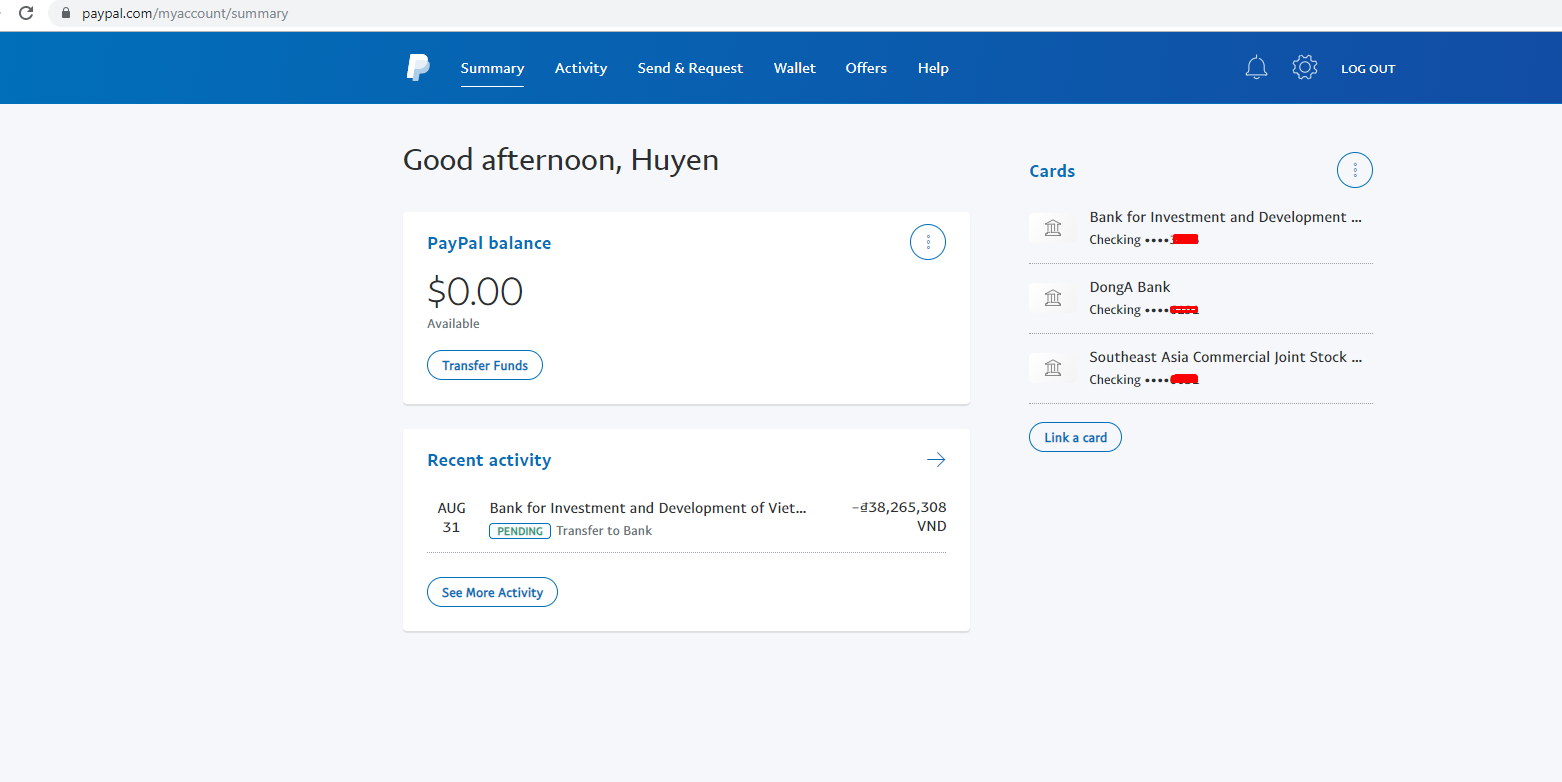Click the address bar padlock icon
Image resolution: width=1562 pixels, height=782 pixels.
click(x=67, y=14)
